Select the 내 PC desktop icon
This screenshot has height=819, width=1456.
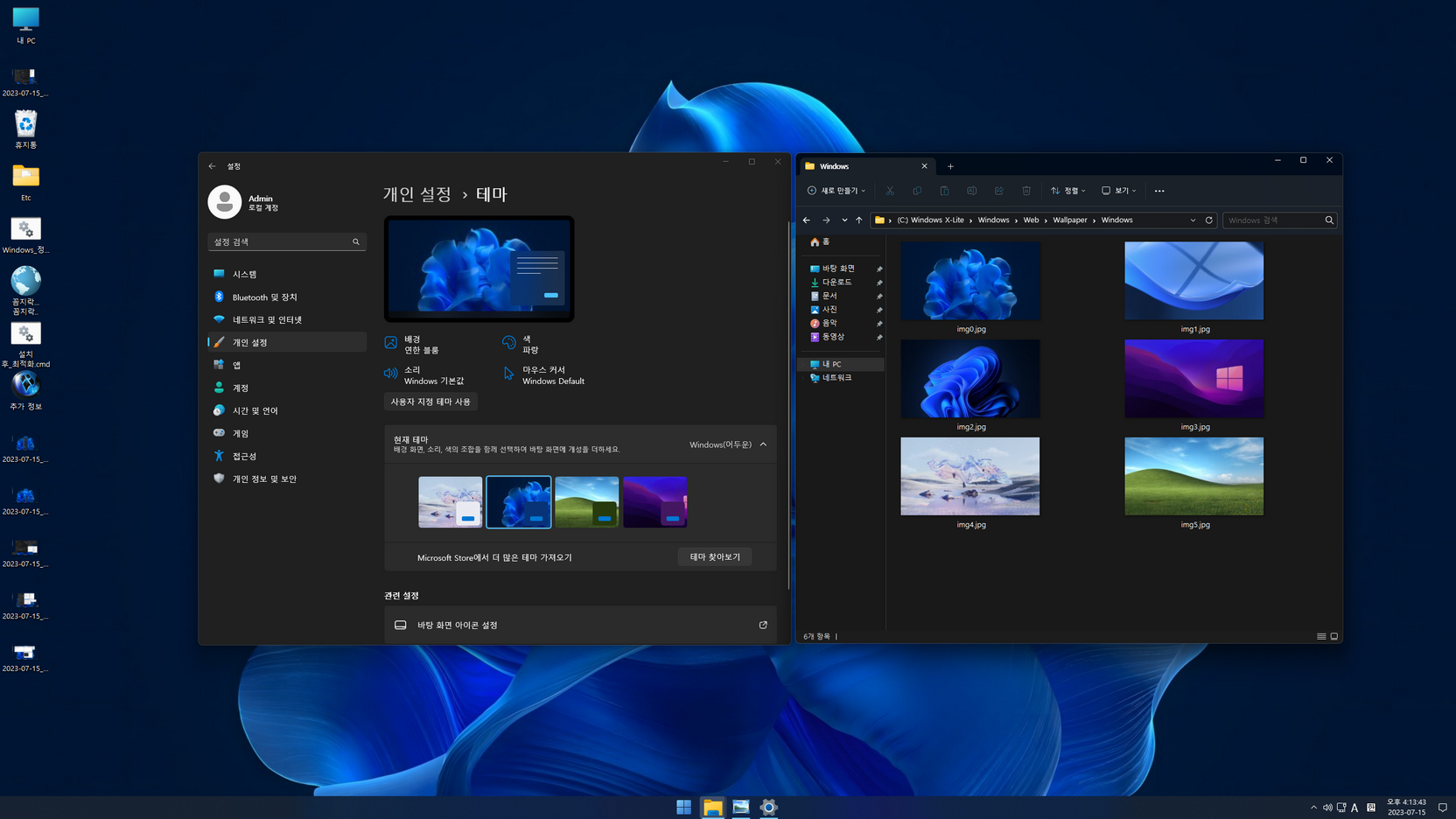click(25, 25)
